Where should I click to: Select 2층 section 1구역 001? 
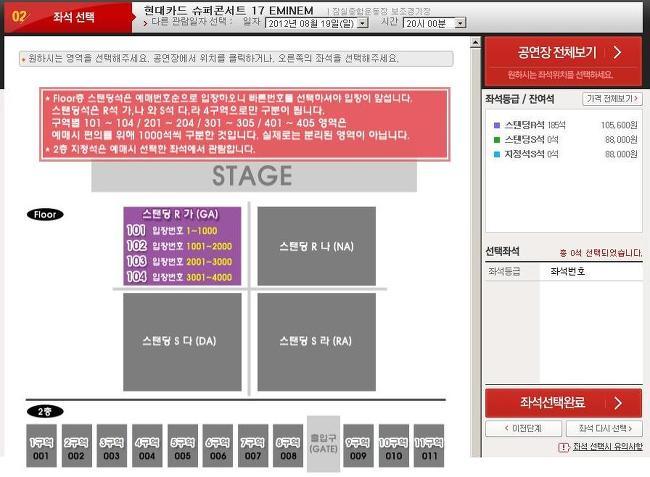point(41,446)
